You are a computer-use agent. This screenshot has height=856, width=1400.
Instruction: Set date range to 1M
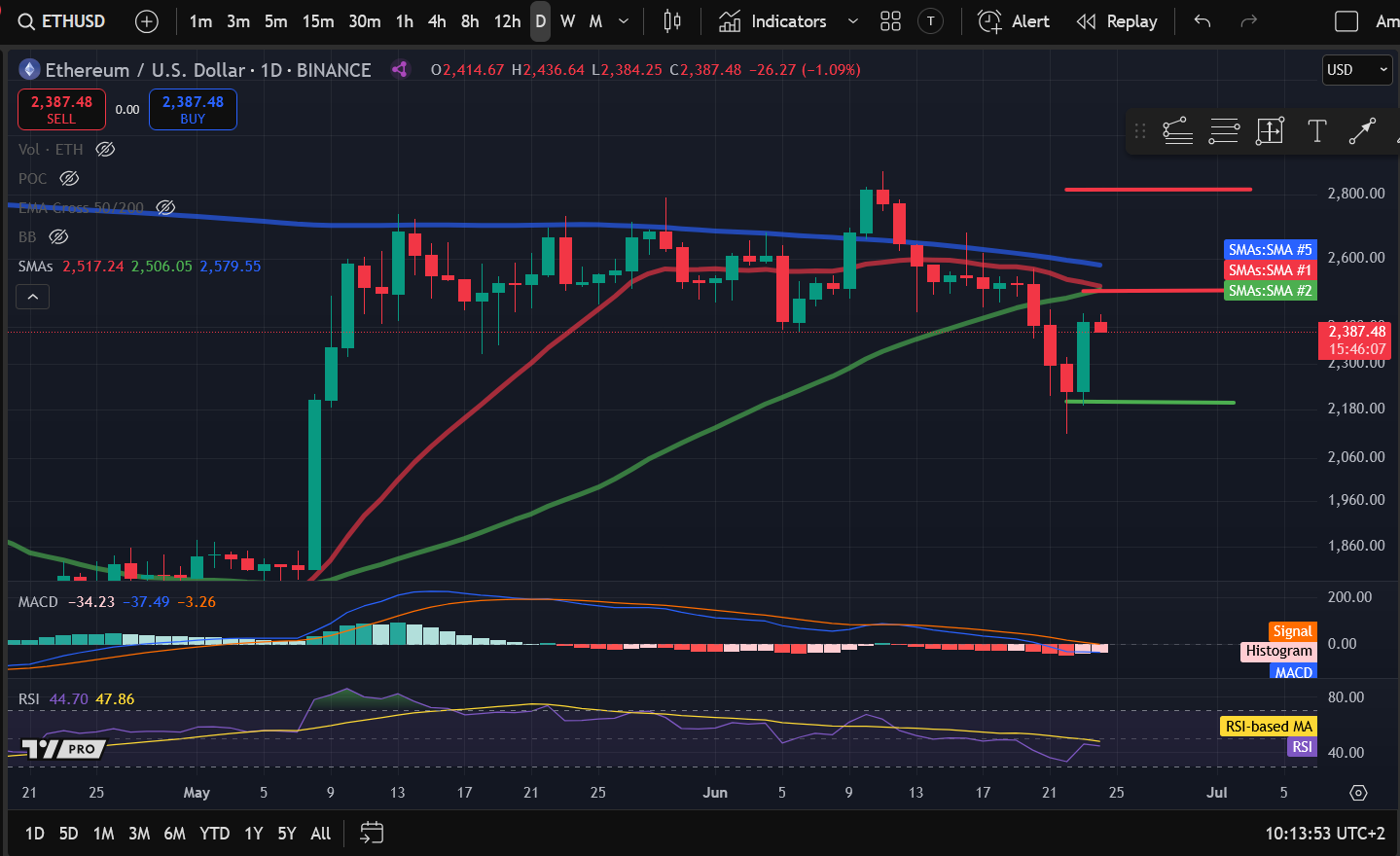pyautogui.click(x=103, y=834)
